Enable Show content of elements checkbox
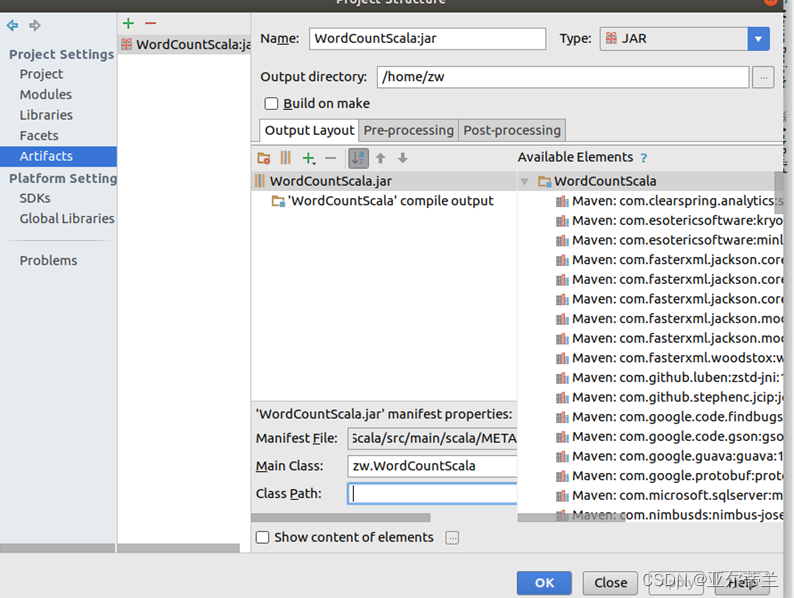 pos(262,537)
